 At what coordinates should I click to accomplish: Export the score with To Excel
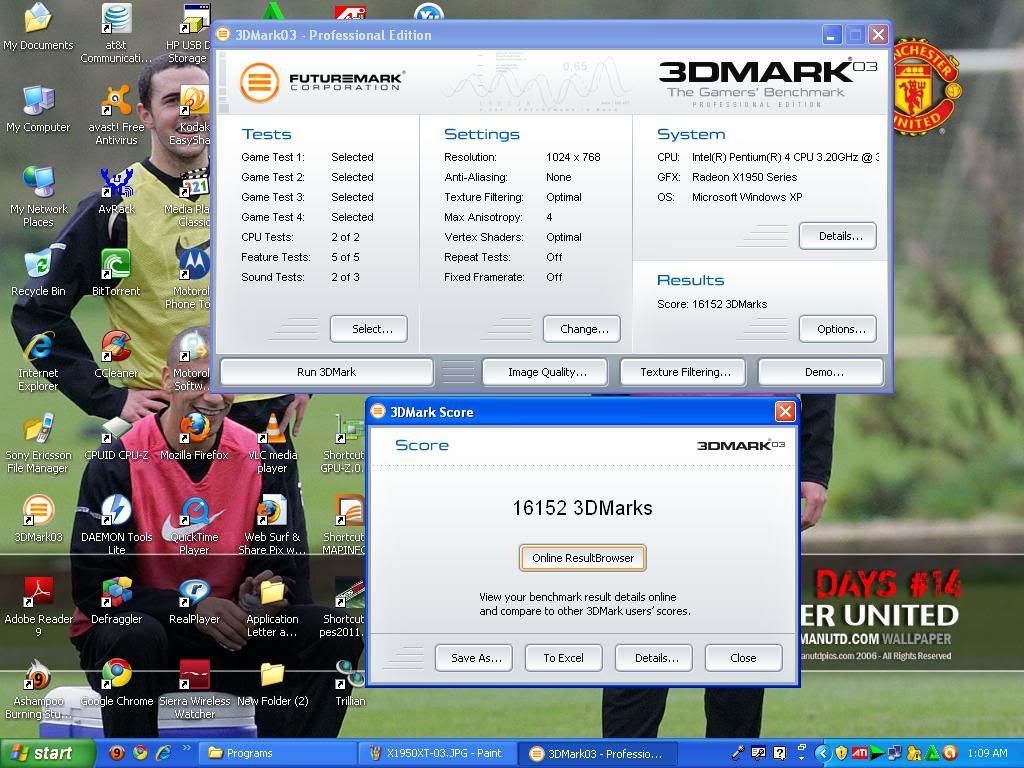[564, 658]
